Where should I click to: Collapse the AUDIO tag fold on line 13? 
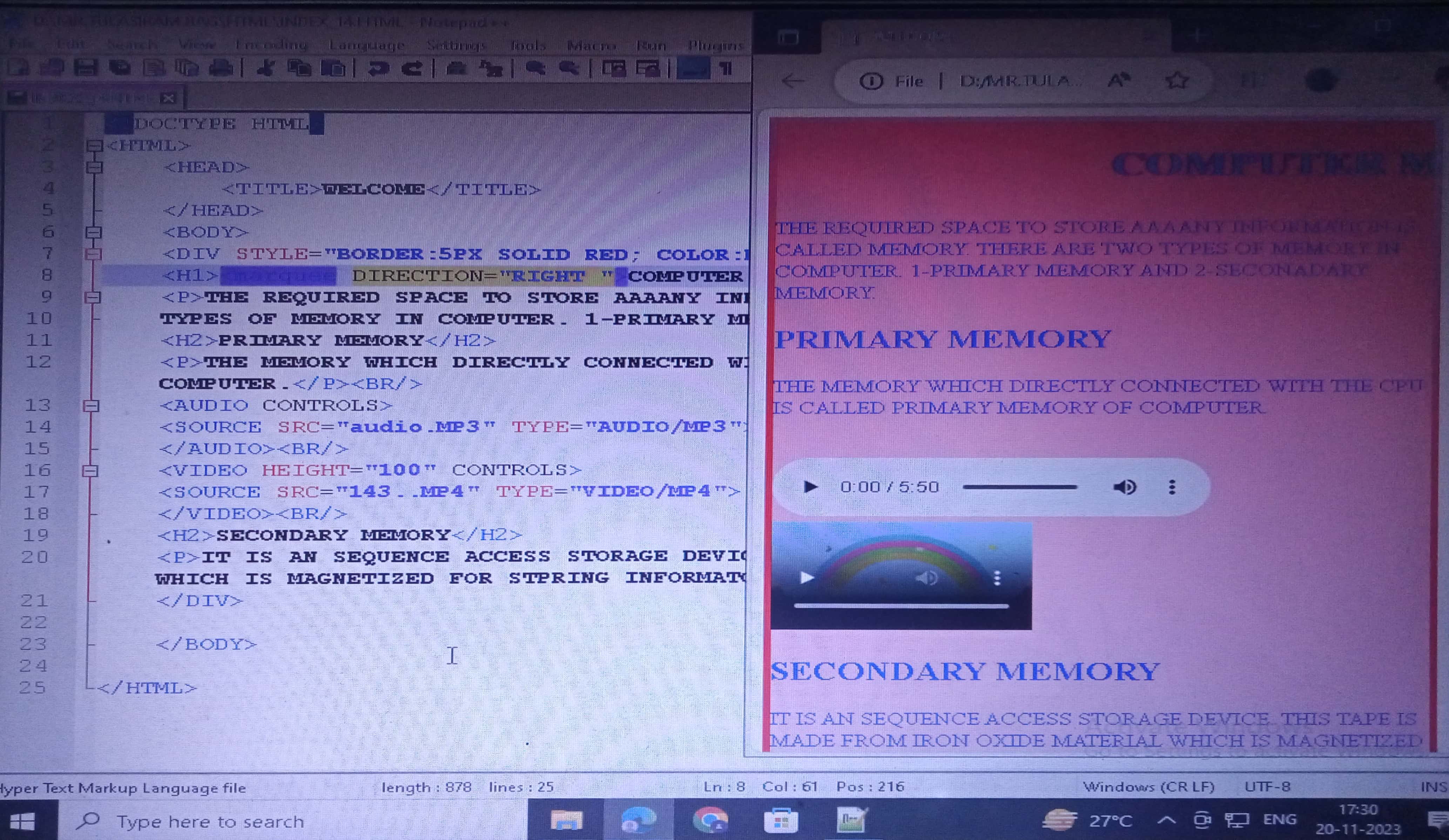coord(91,406)
